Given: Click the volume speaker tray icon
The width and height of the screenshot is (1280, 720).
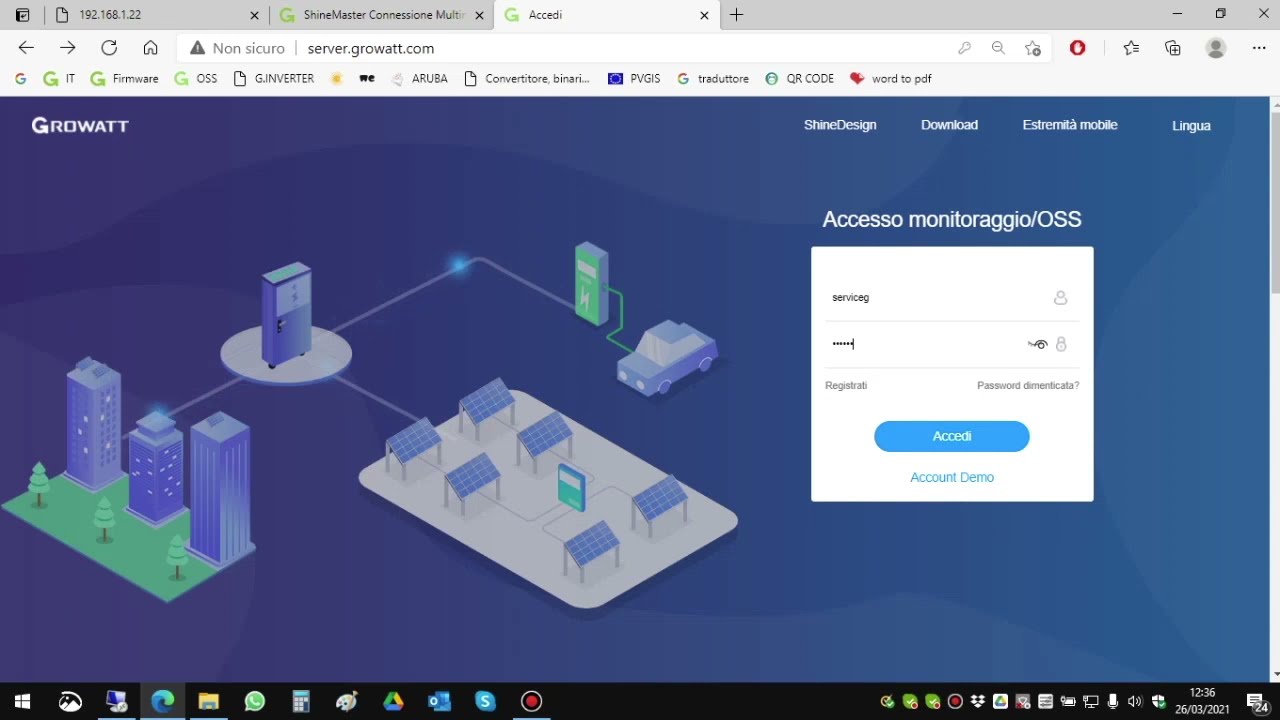Looking at the screenshot, I should (x=1135, y=702).
